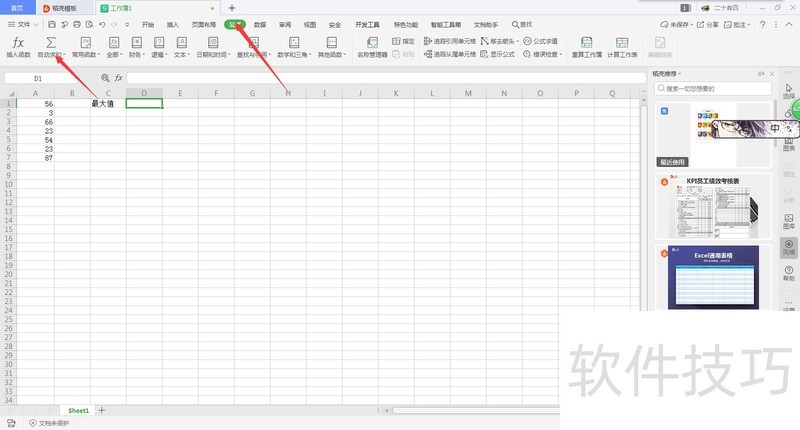Select the Sheet1 sheet tab

coord(79,411)
